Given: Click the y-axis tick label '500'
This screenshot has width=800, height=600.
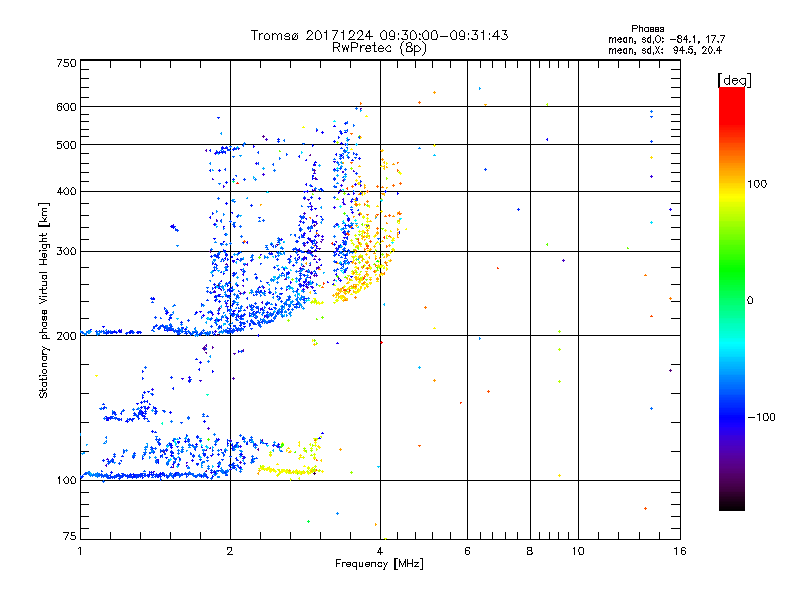Looking at the screenshot, I should [x=66, y=145].
